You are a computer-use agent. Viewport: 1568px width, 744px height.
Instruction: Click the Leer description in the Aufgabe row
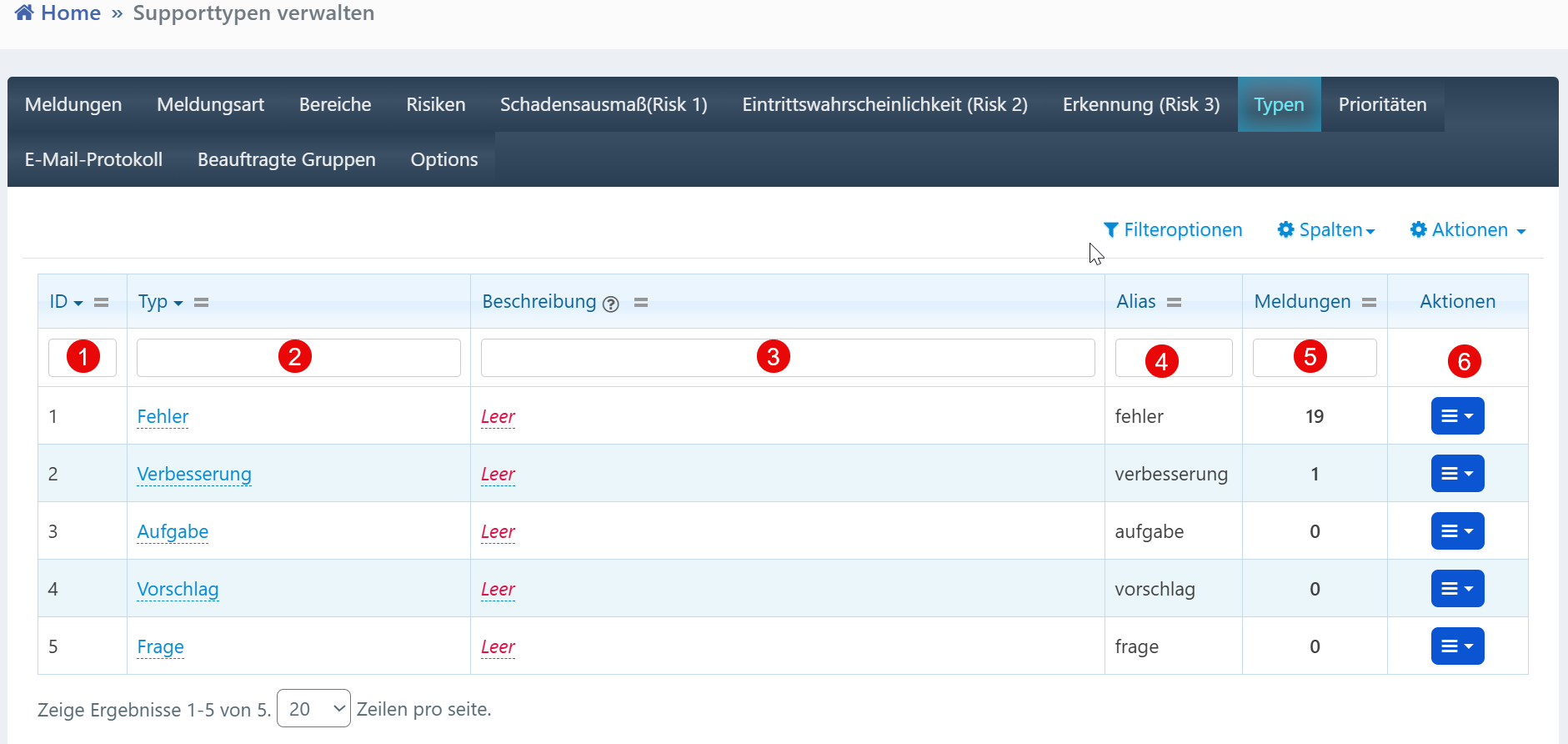(498, 531)
